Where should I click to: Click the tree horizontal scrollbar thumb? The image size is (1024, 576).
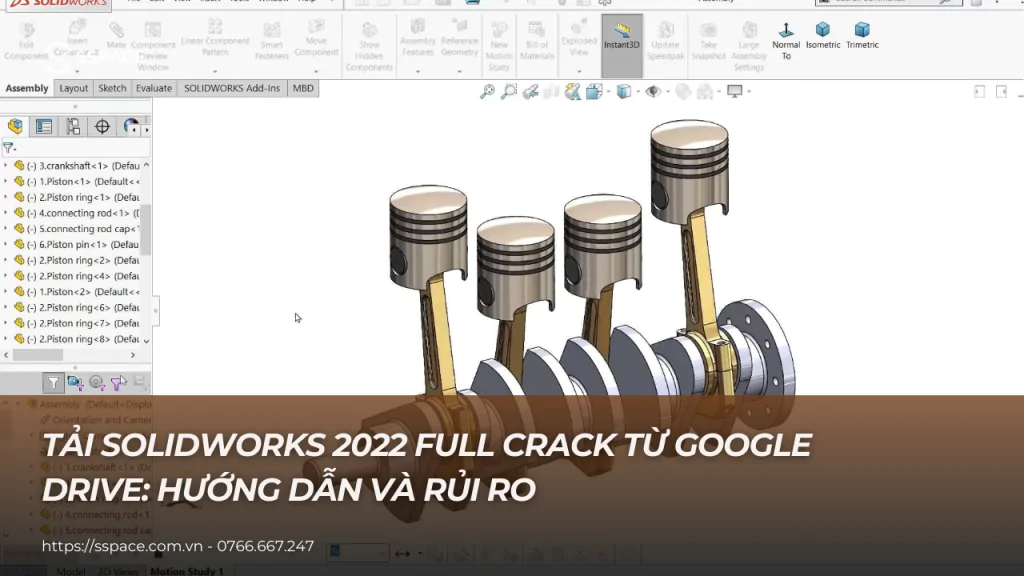click(38, 355)
